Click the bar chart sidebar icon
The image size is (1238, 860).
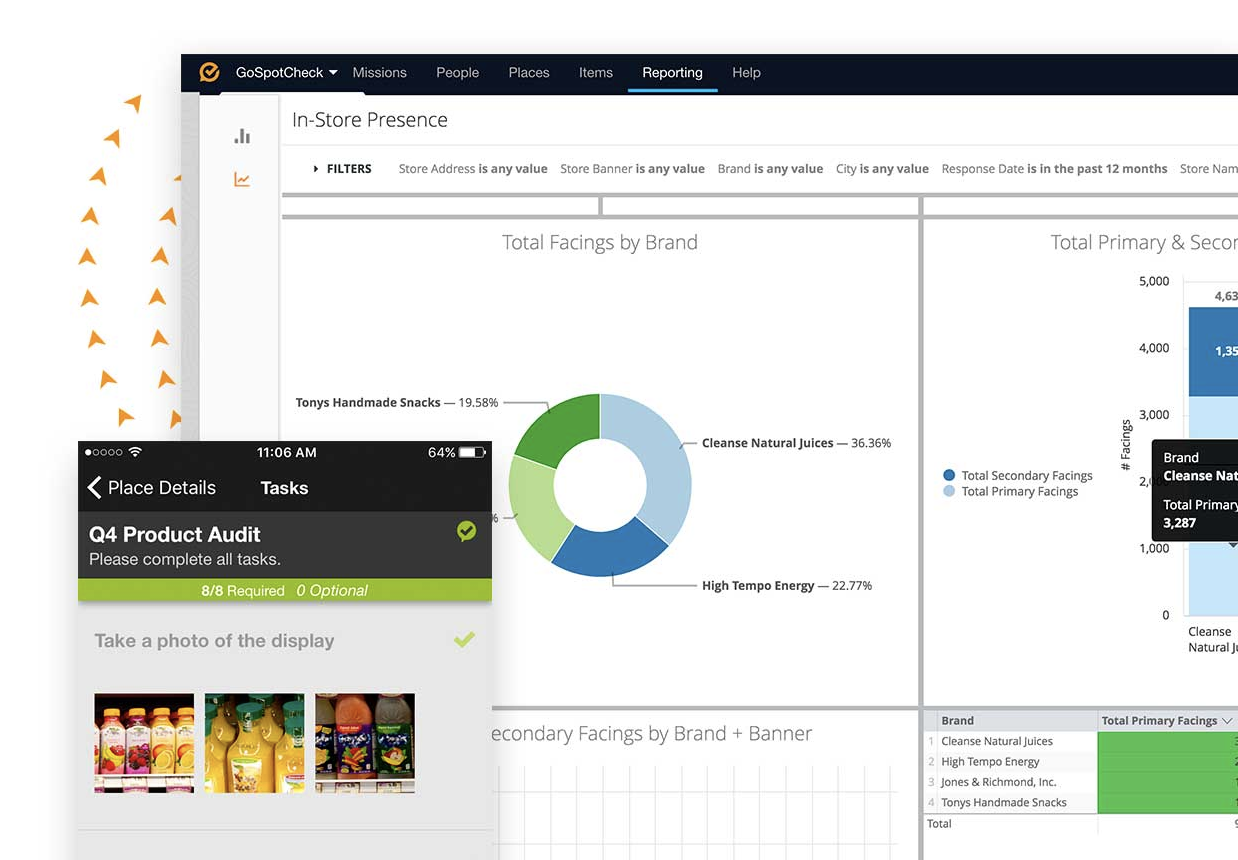(242, 136)
